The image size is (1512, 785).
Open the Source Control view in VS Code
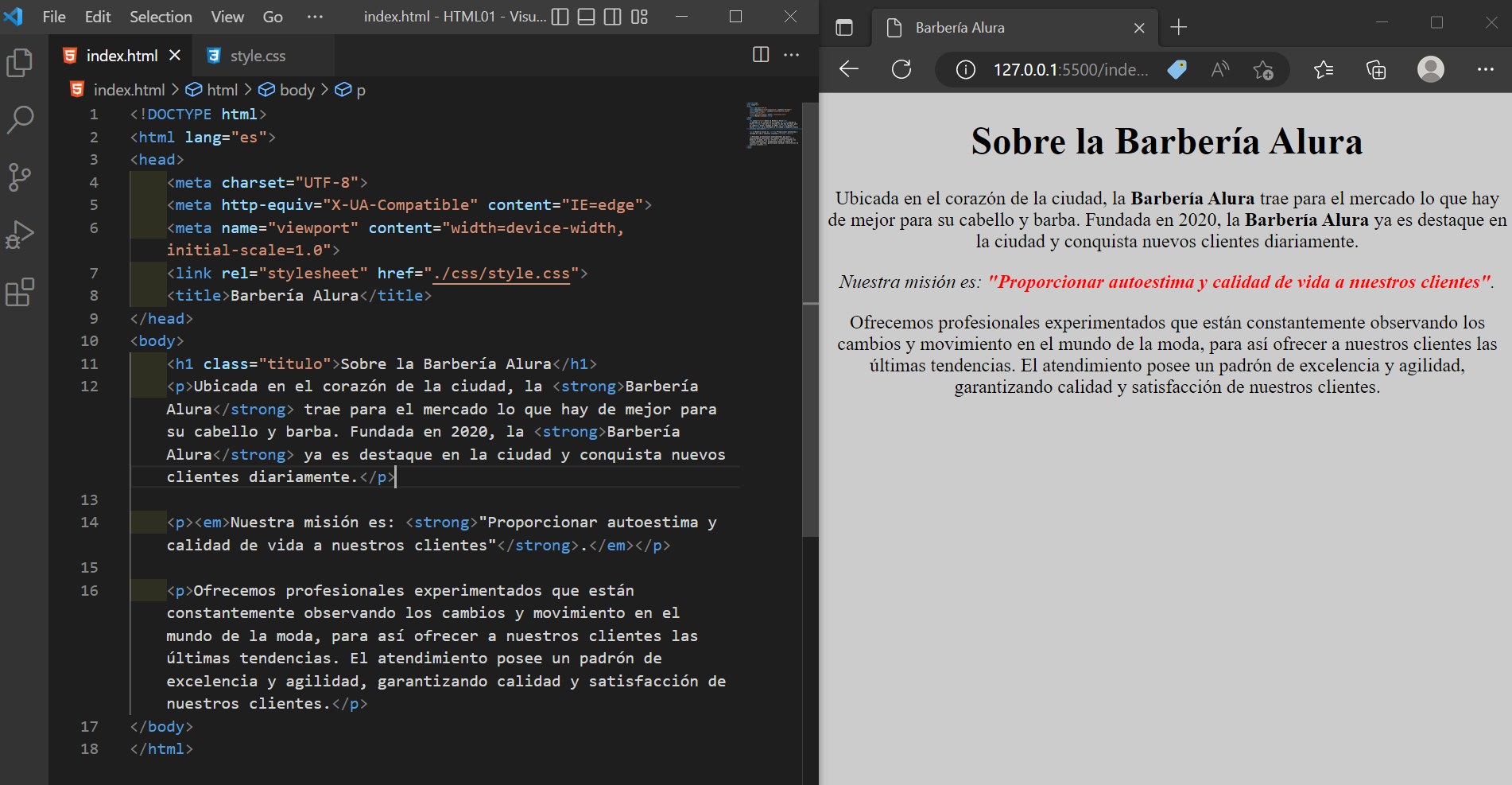click(x=20, y=177)
